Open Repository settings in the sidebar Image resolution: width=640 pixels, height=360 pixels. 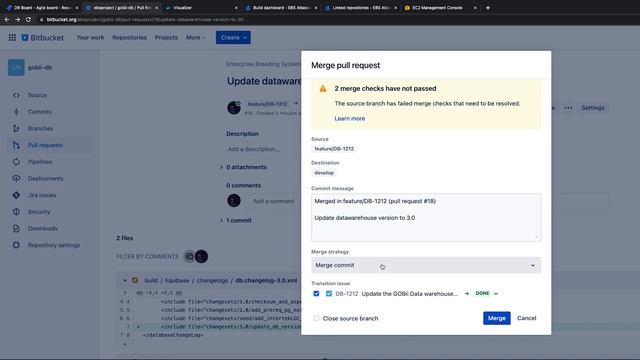click(53, 245)
